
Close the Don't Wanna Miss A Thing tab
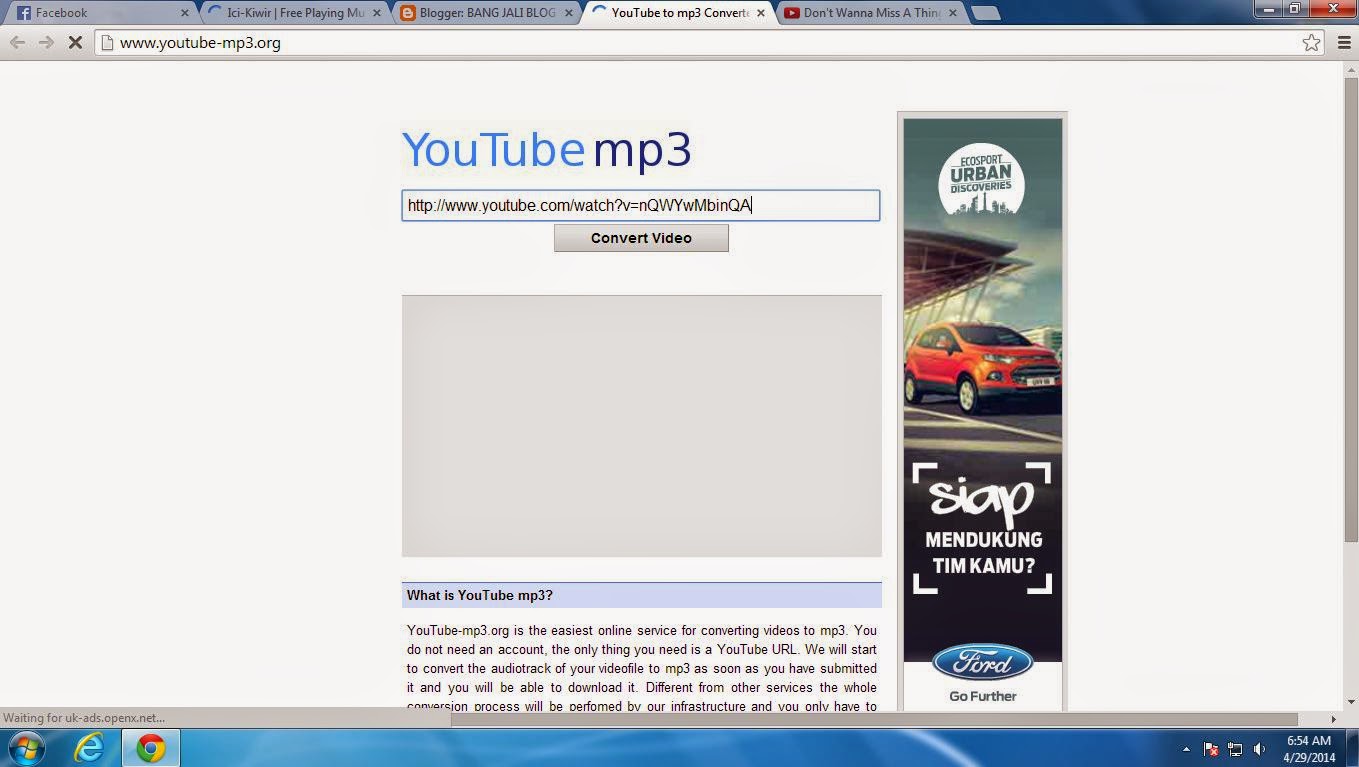[953, 13]
